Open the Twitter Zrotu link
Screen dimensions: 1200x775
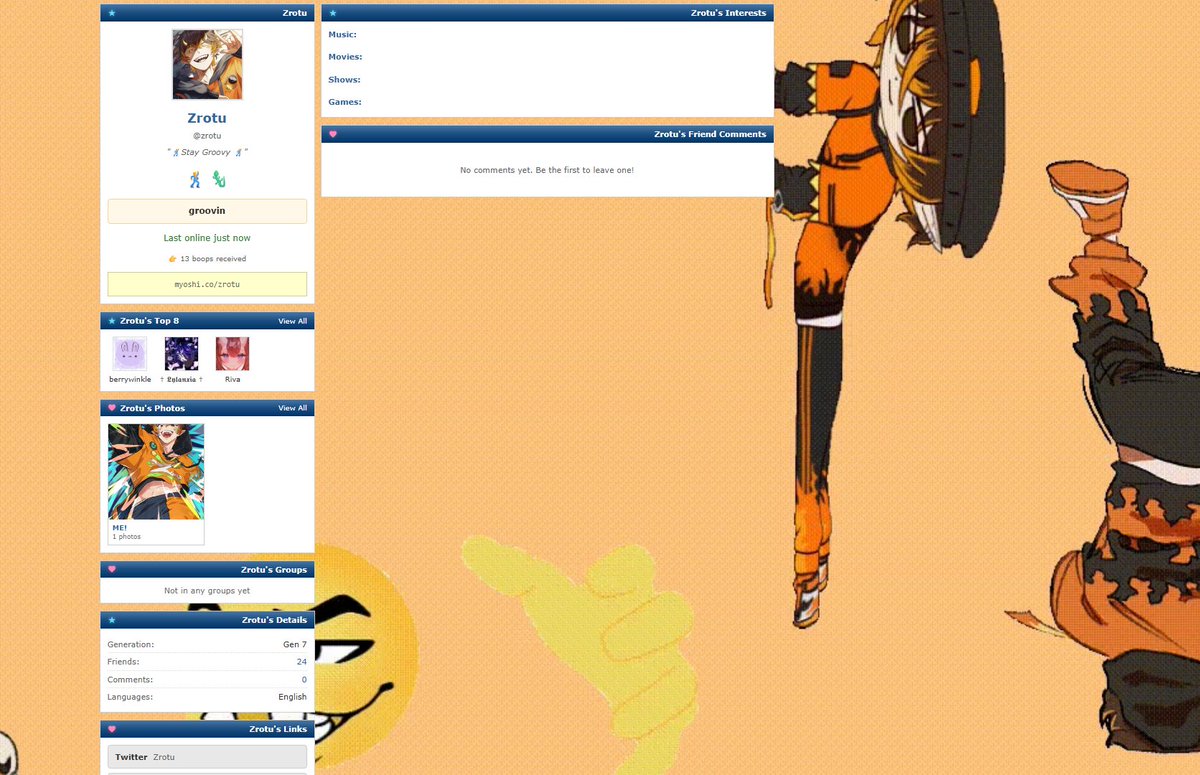[x=207, y=757]
